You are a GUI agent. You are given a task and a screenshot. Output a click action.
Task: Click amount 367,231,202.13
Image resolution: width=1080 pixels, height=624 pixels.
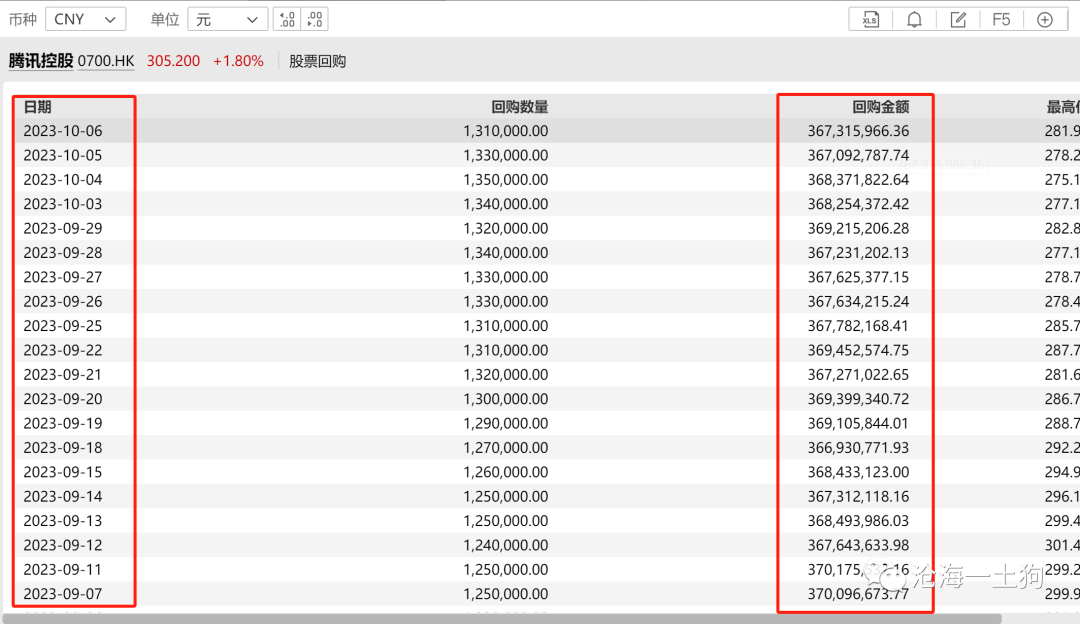coord(858,253)
